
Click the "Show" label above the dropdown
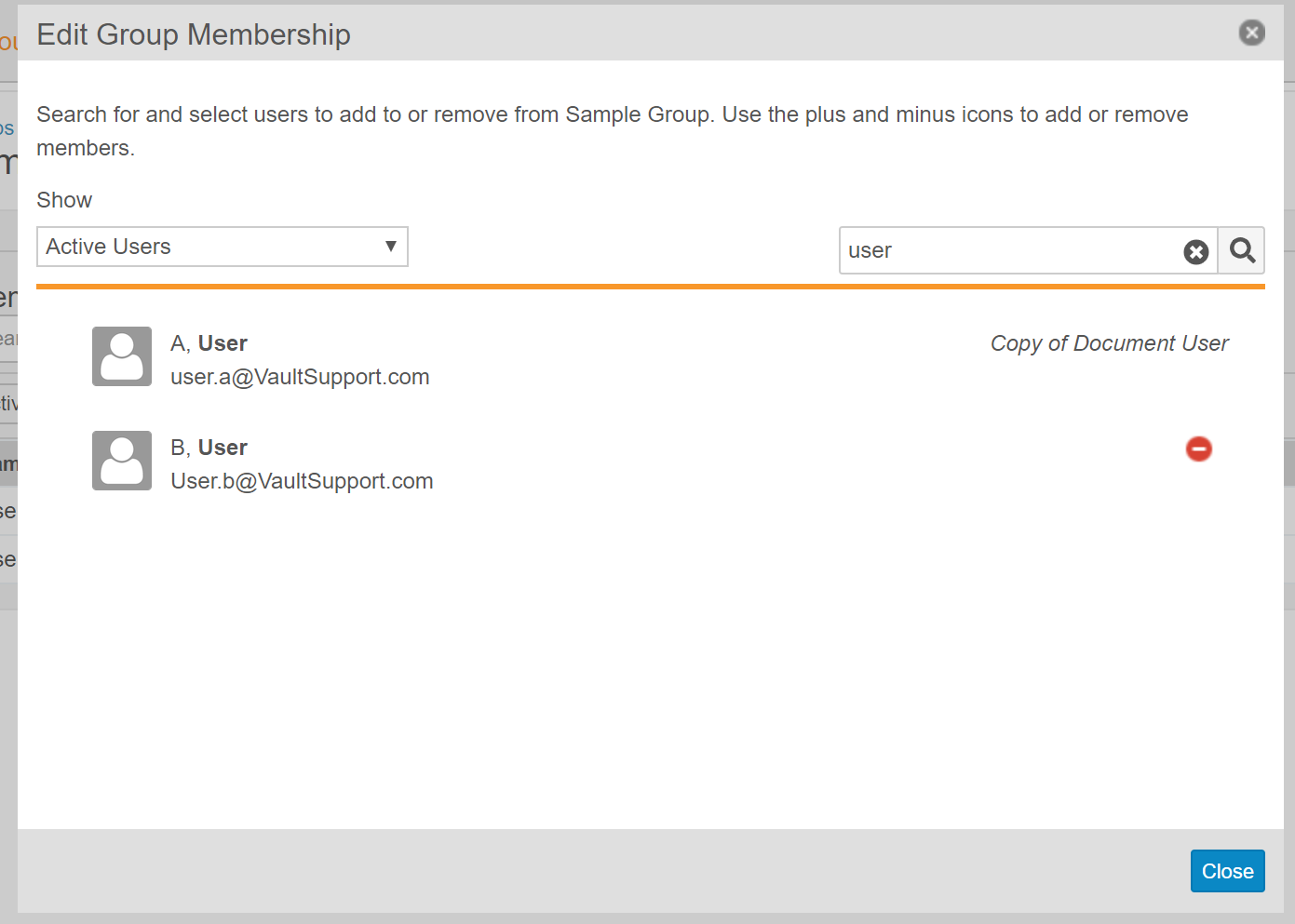(64, 200)
